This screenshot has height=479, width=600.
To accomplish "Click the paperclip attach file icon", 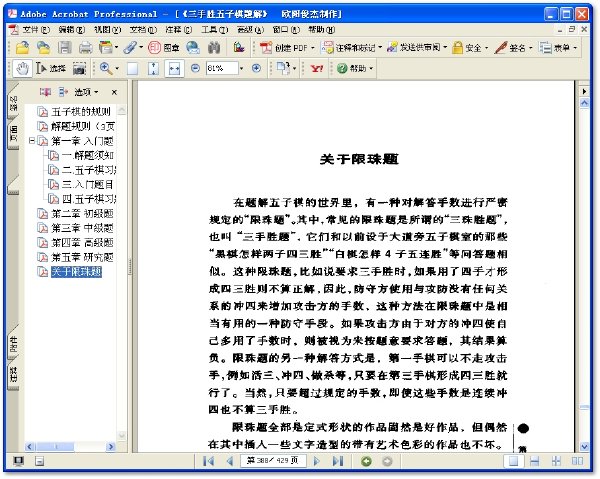I will click(130, 47).
